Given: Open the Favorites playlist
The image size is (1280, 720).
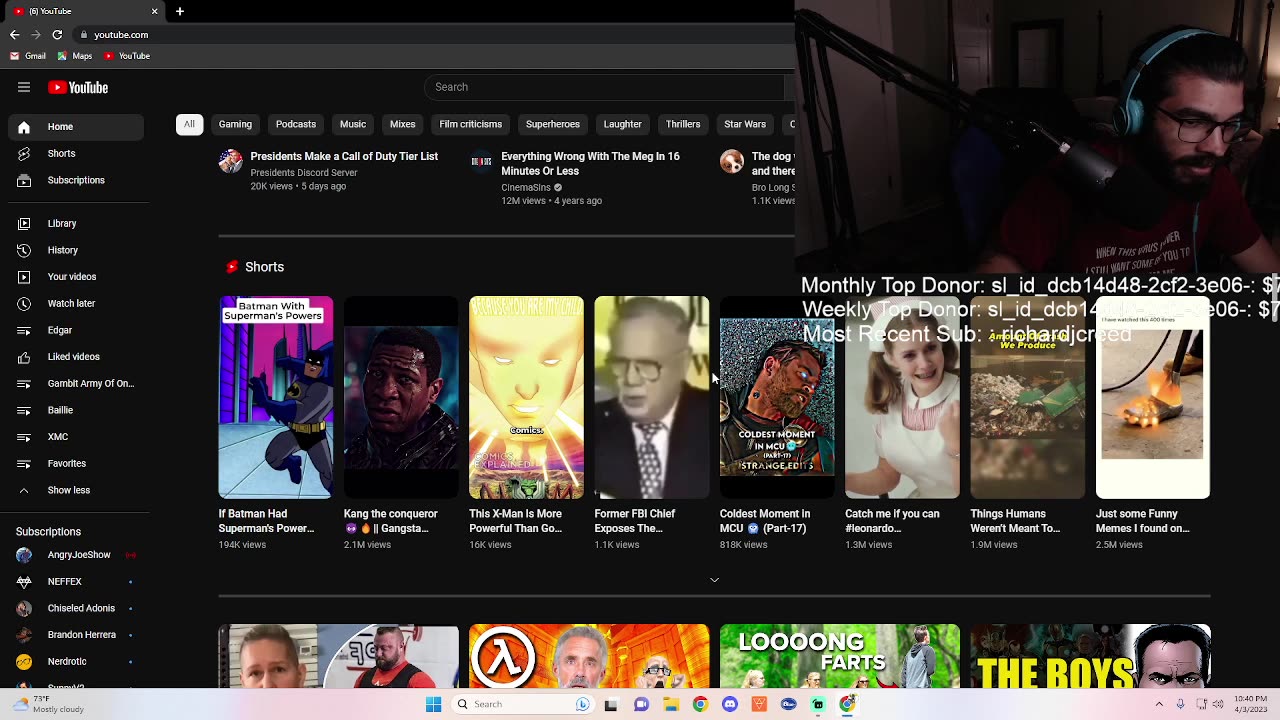Looking at the screenshot, I should [x=75, y=464].
